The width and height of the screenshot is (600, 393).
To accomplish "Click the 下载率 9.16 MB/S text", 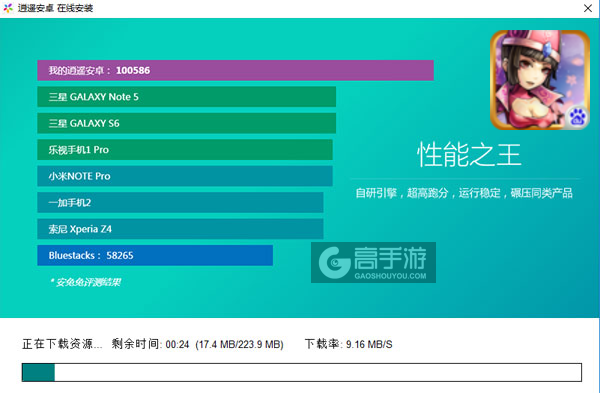I will coord(349,344).
